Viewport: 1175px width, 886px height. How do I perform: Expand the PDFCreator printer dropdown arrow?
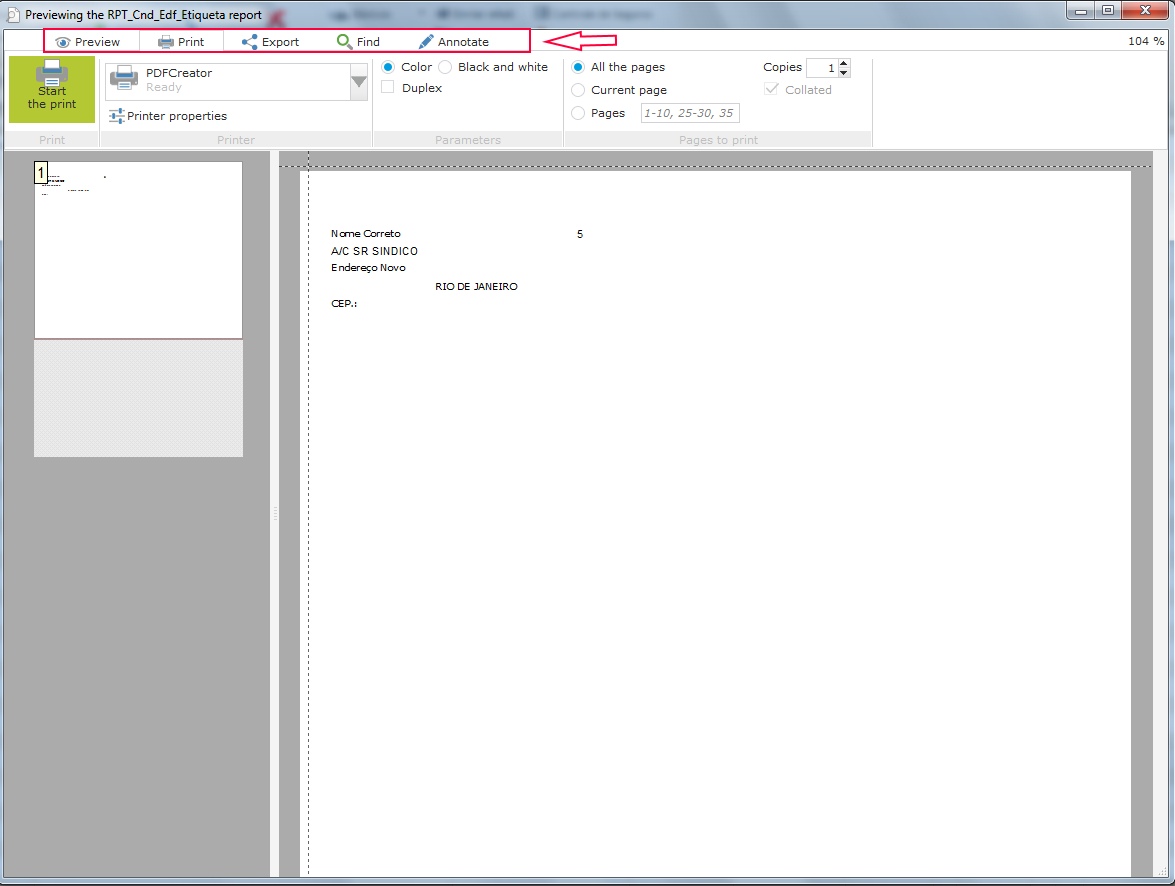point(359,82)
